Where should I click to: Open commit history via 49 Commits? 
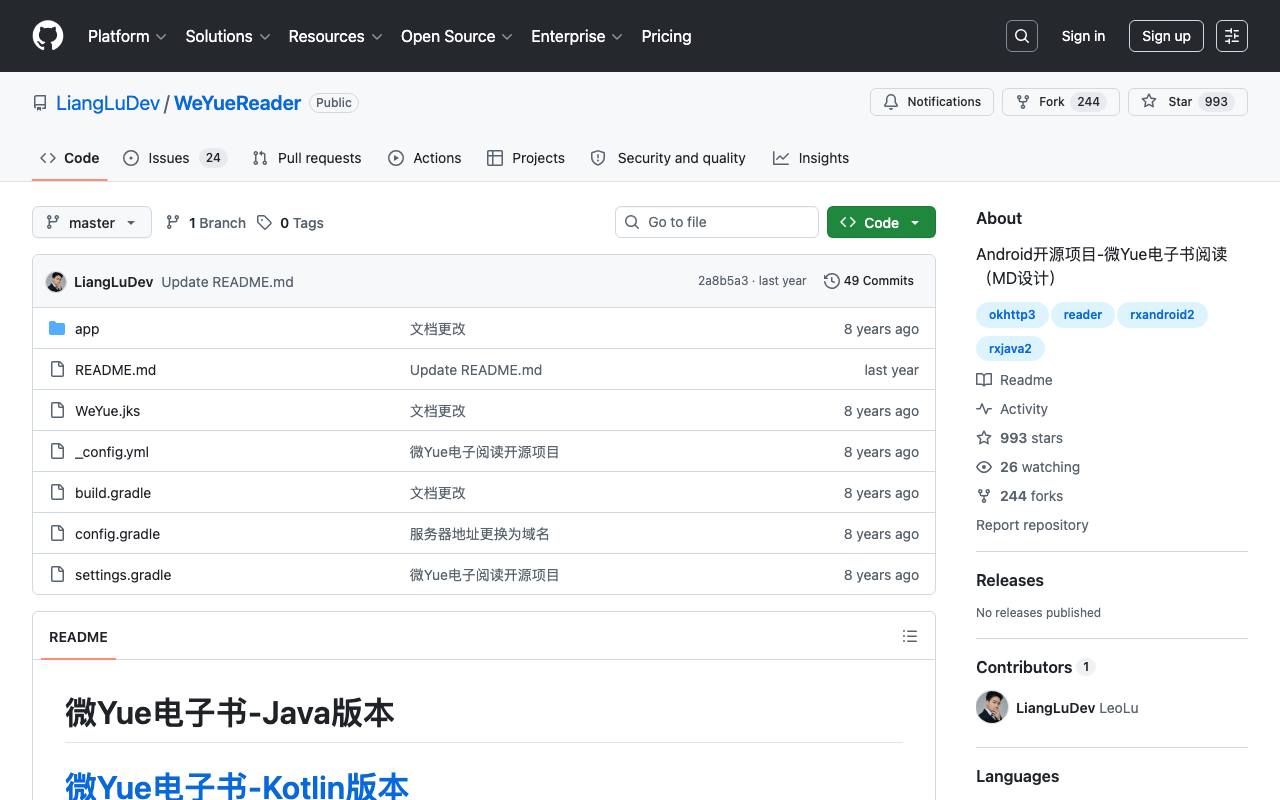click(x=869, y=281)
